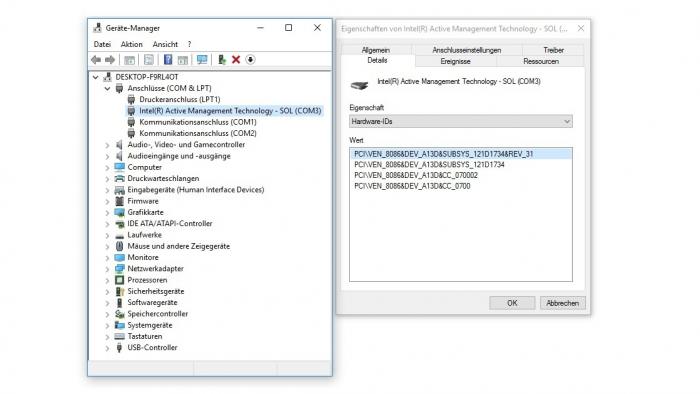The width and height of the screenshot is (700, 394).
Task: Collapse the DESKTOP-F9RL4OT root node
Action: [x=96, y=77]
